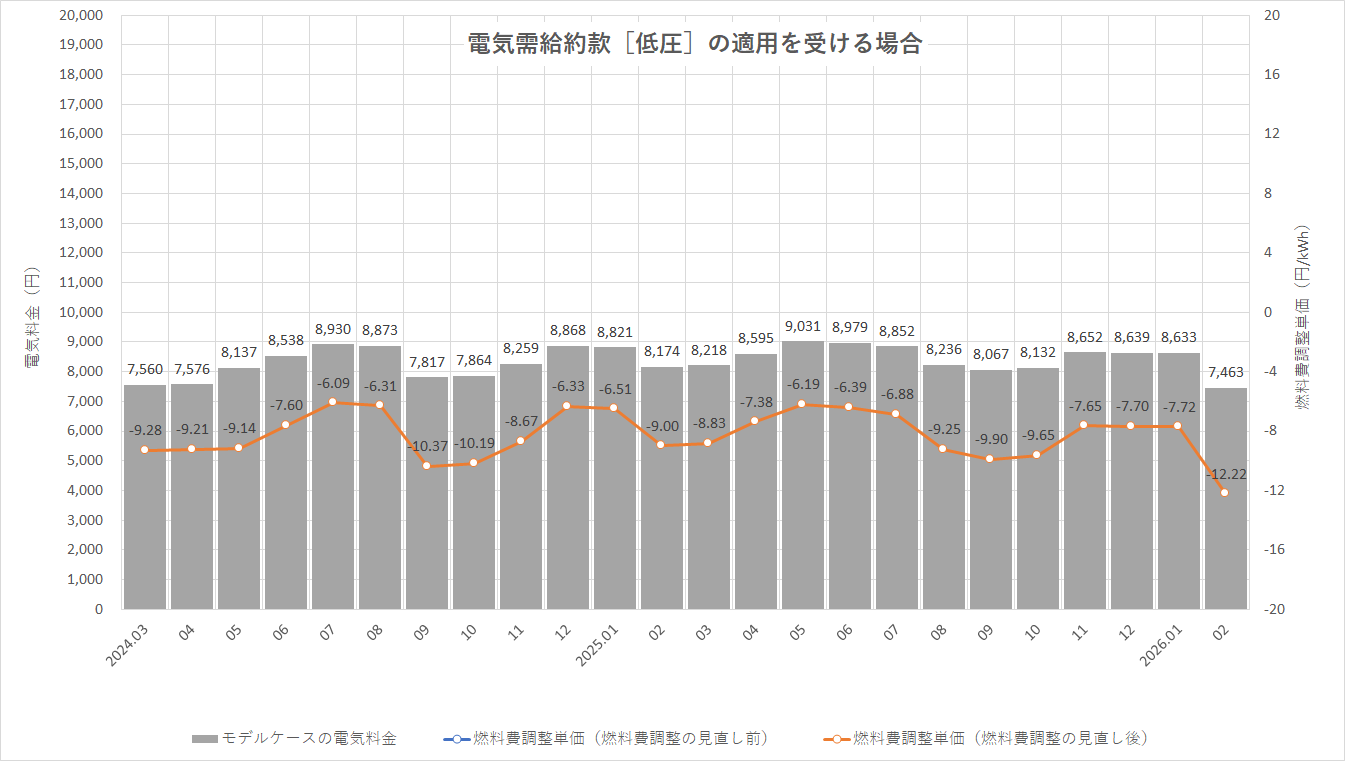This screenshot has width=1345, height=761.
Task: Click the blue 見直し前 legend line marker
Action: pos(455,739)
